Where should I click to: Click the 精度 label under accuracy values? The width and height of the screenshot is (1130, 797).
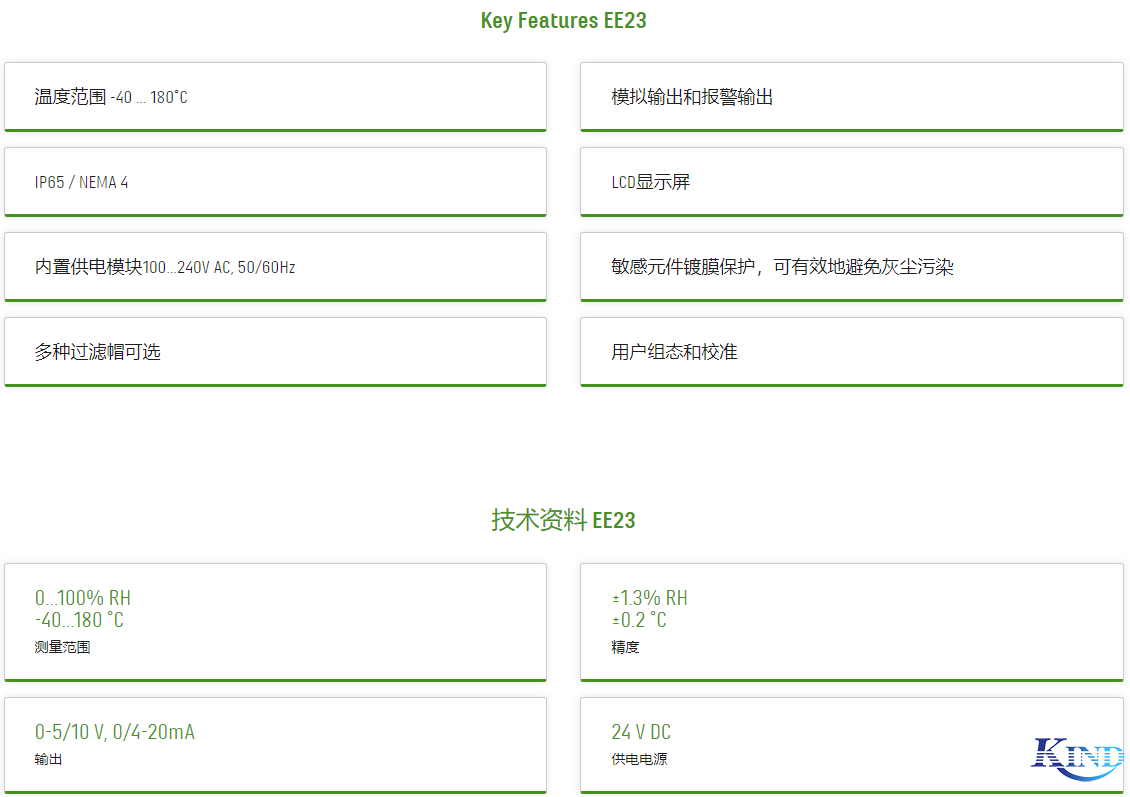pos(624,647)
